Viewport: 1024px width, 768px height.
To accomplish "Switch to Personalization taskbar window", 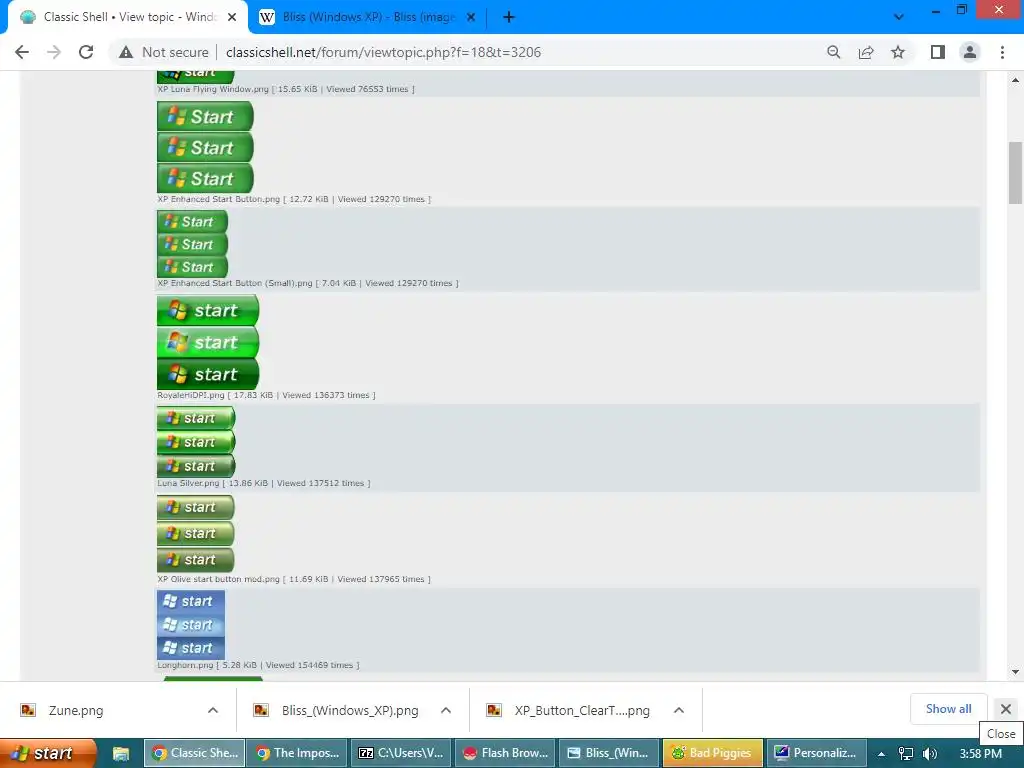I will pyautogui.click(x=816, y=753).
